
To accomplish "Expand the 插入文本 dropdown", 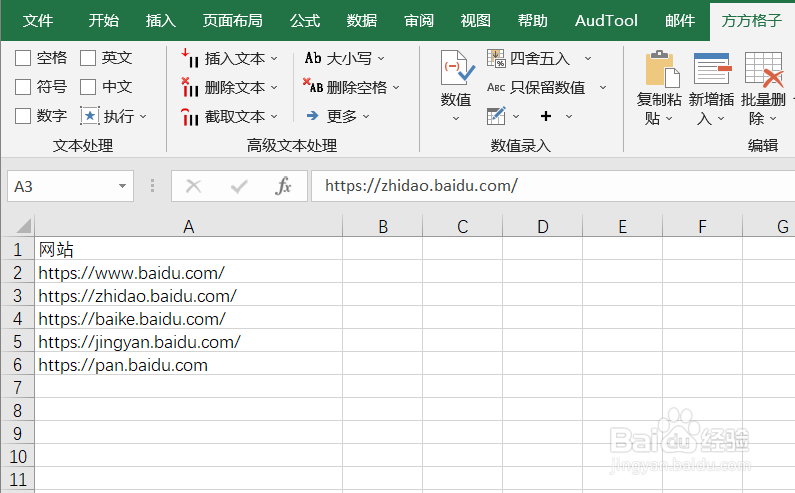I will pos(274,59).
